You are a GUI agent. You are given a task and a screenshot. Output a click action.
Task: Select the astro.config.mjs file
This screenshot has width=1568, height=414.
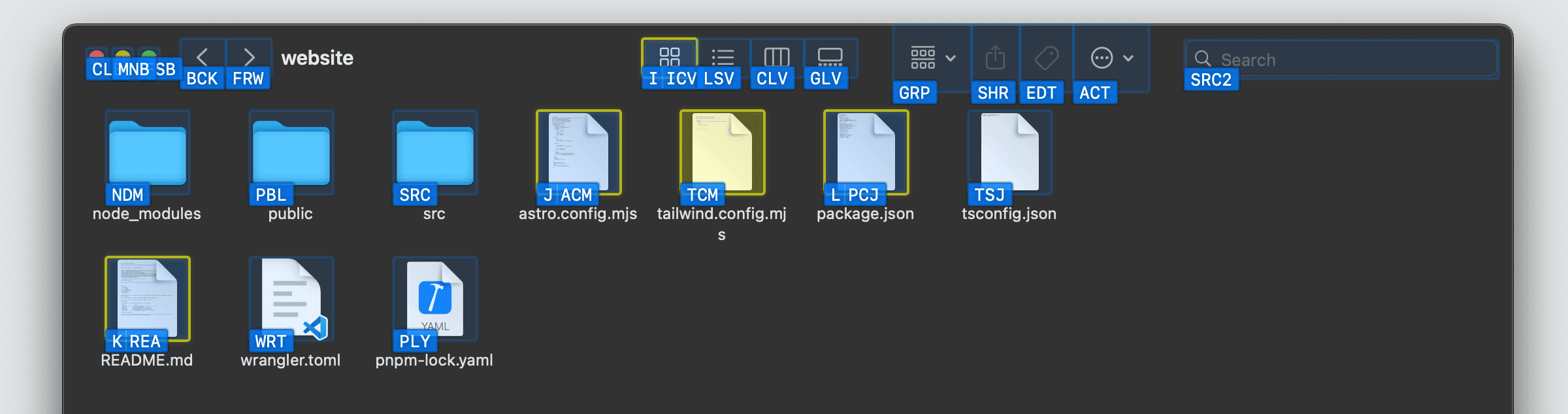click(x=578, y=152)
